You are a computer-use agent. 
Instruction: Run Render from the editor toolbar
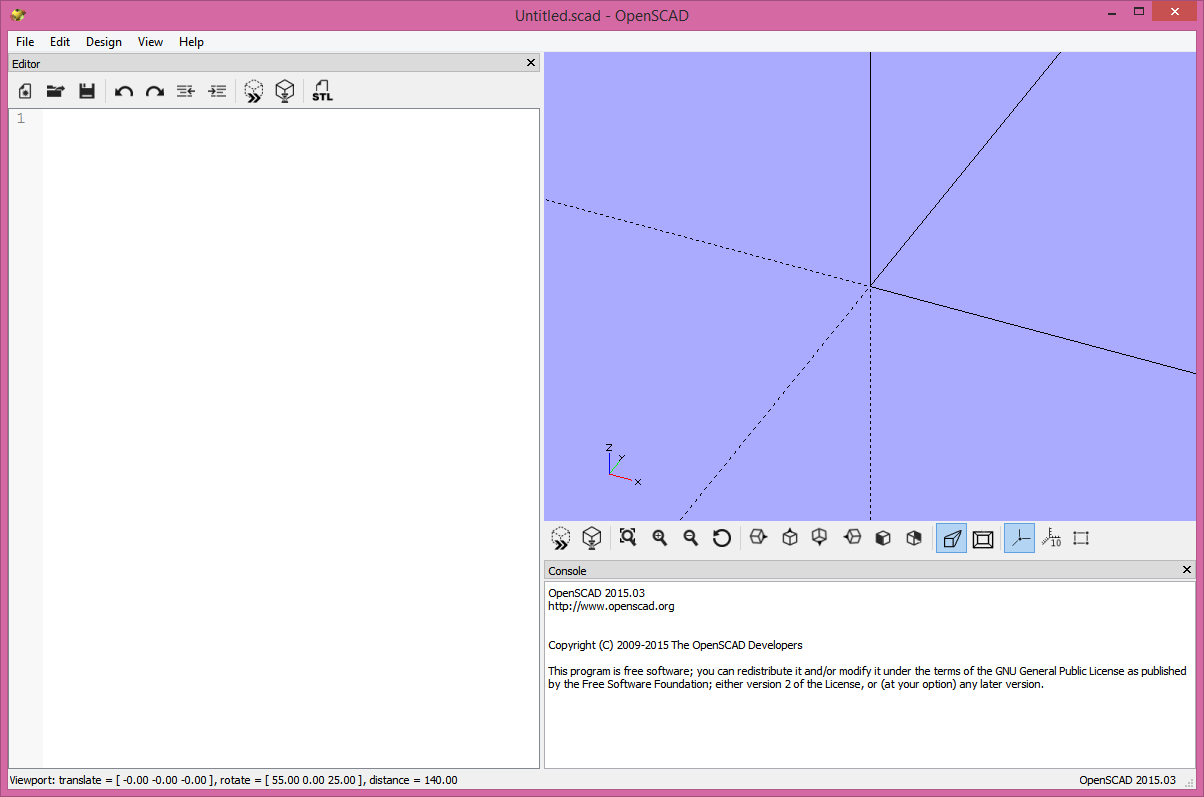pyautogui.click(x=285, y=91)
